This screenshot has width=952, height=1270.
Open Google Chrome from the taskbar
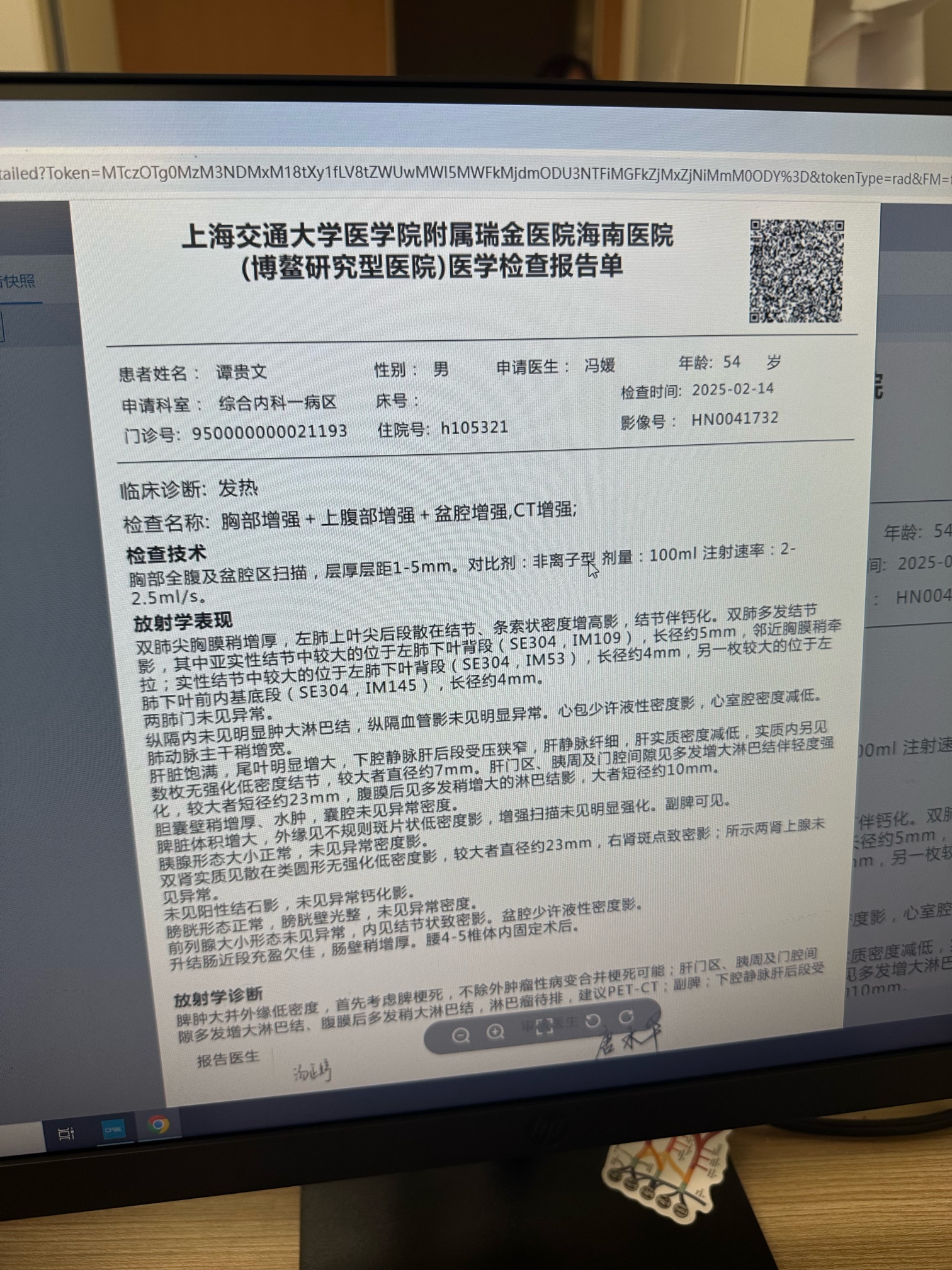pos(158,1125)
